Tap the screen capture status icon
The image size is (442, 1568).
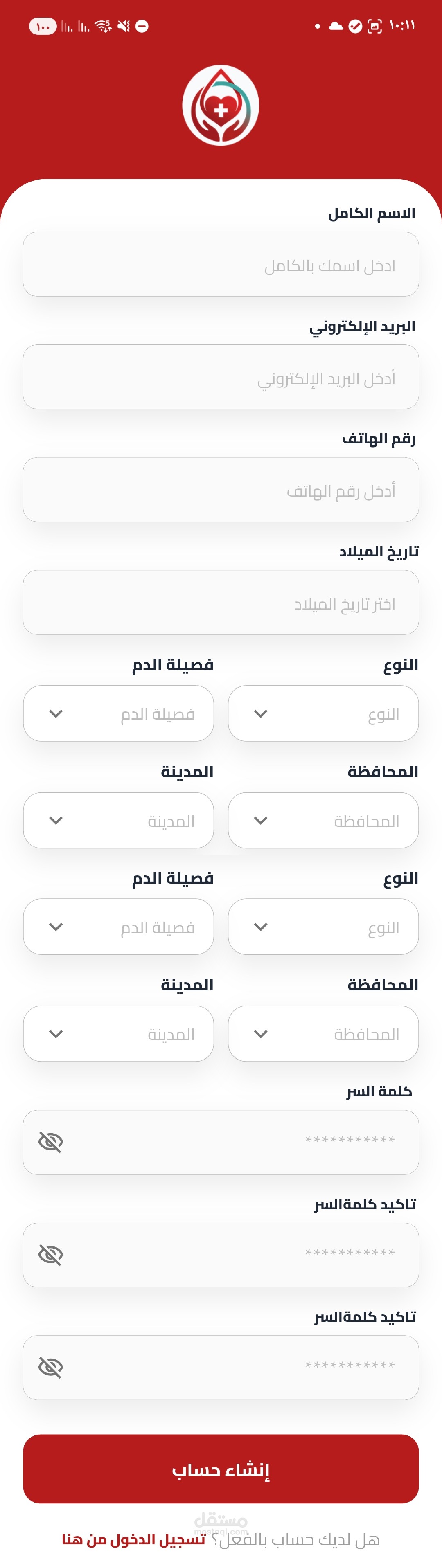click(374, 26)
